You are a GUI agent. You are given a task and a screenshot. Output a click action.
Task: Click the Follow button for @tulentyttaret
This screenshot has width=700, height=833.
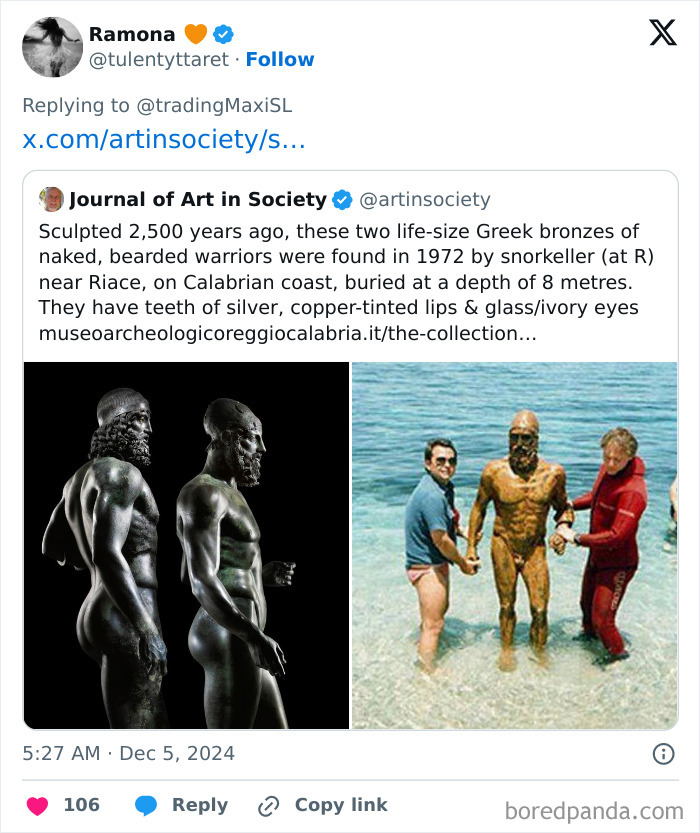[281, 59]
